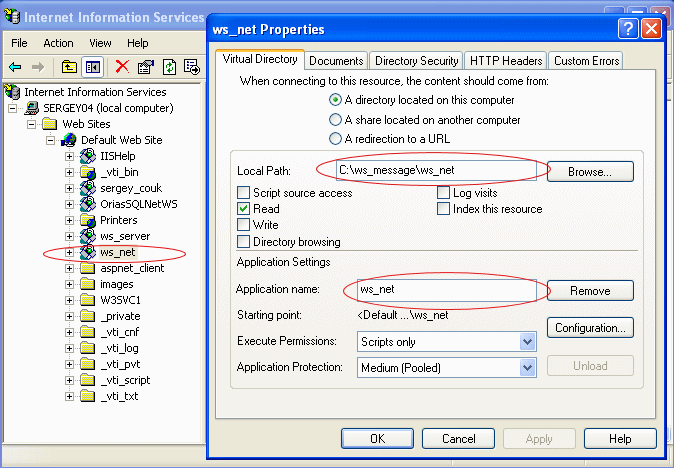This screenshot has height=468, width=674.
Task: Select the _vti_cnf tree row
Action: [119, 332]
